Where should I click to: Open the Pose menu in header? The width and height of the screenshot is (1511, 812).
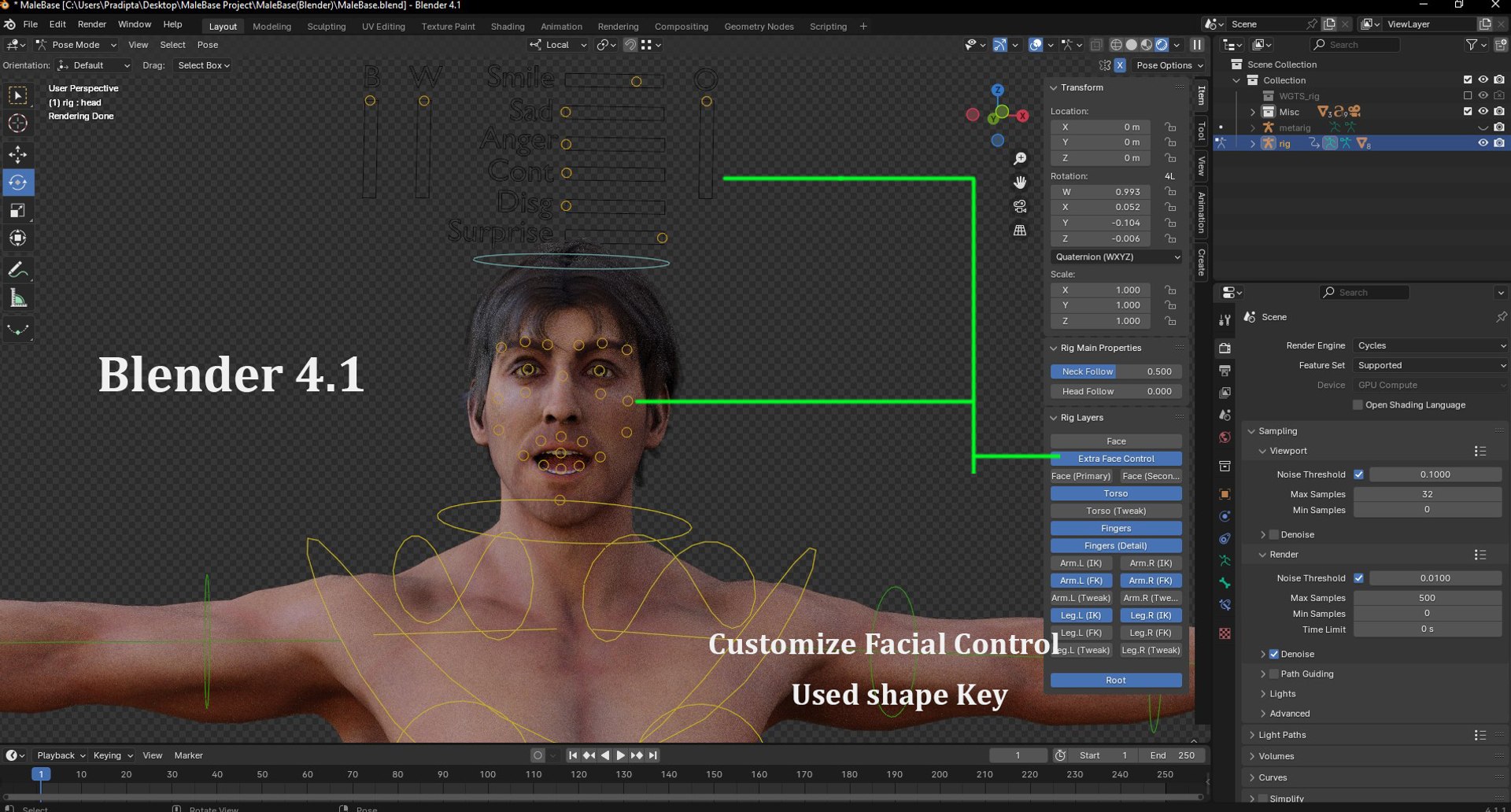[208, 45]
